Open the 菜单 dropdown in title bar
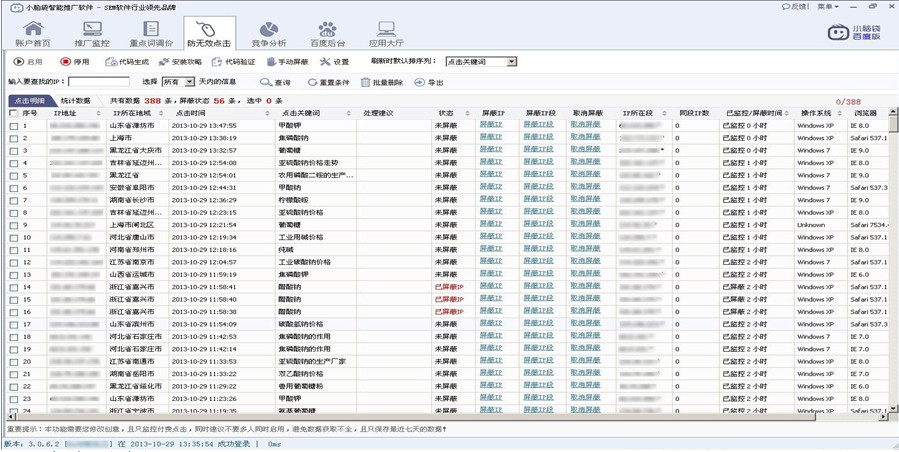The width and height of the screenshot is (899, 452). tap(826, 6)
